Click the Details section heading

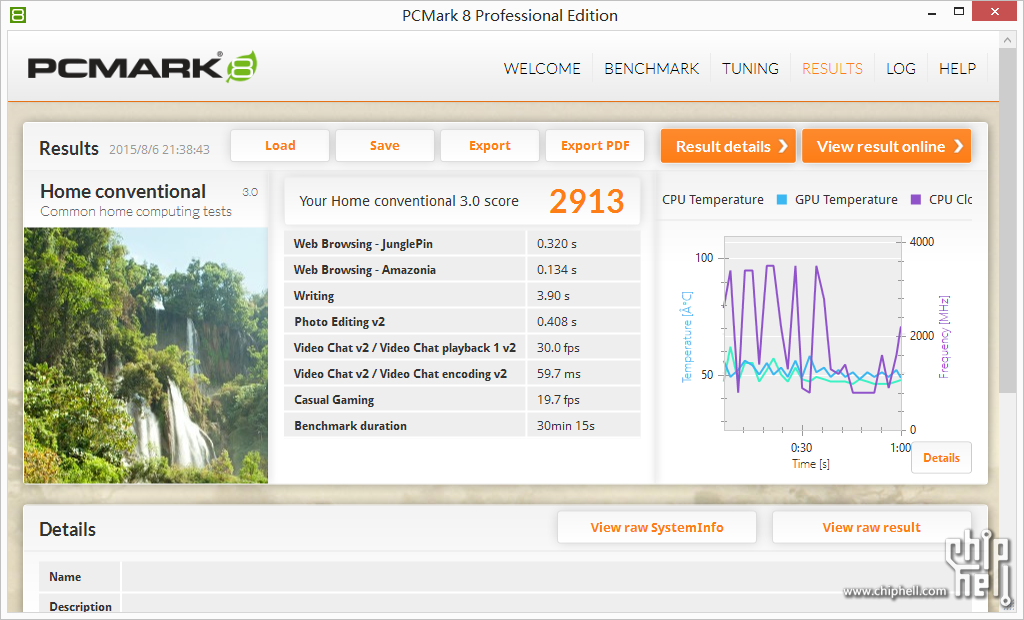(x=67, y=529)
